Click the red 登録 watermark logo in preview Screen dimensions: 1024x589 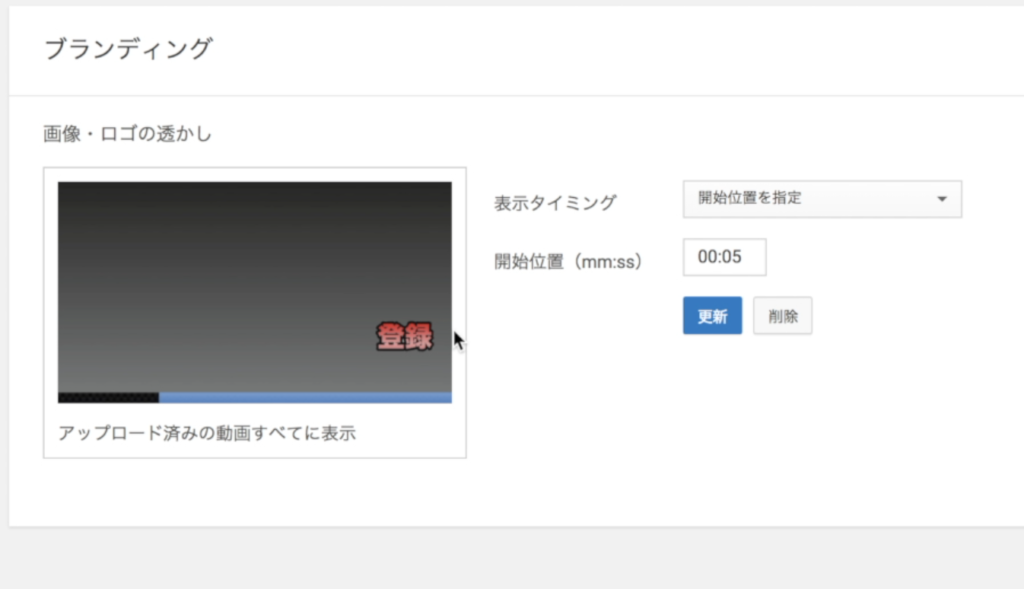(405, 336)
